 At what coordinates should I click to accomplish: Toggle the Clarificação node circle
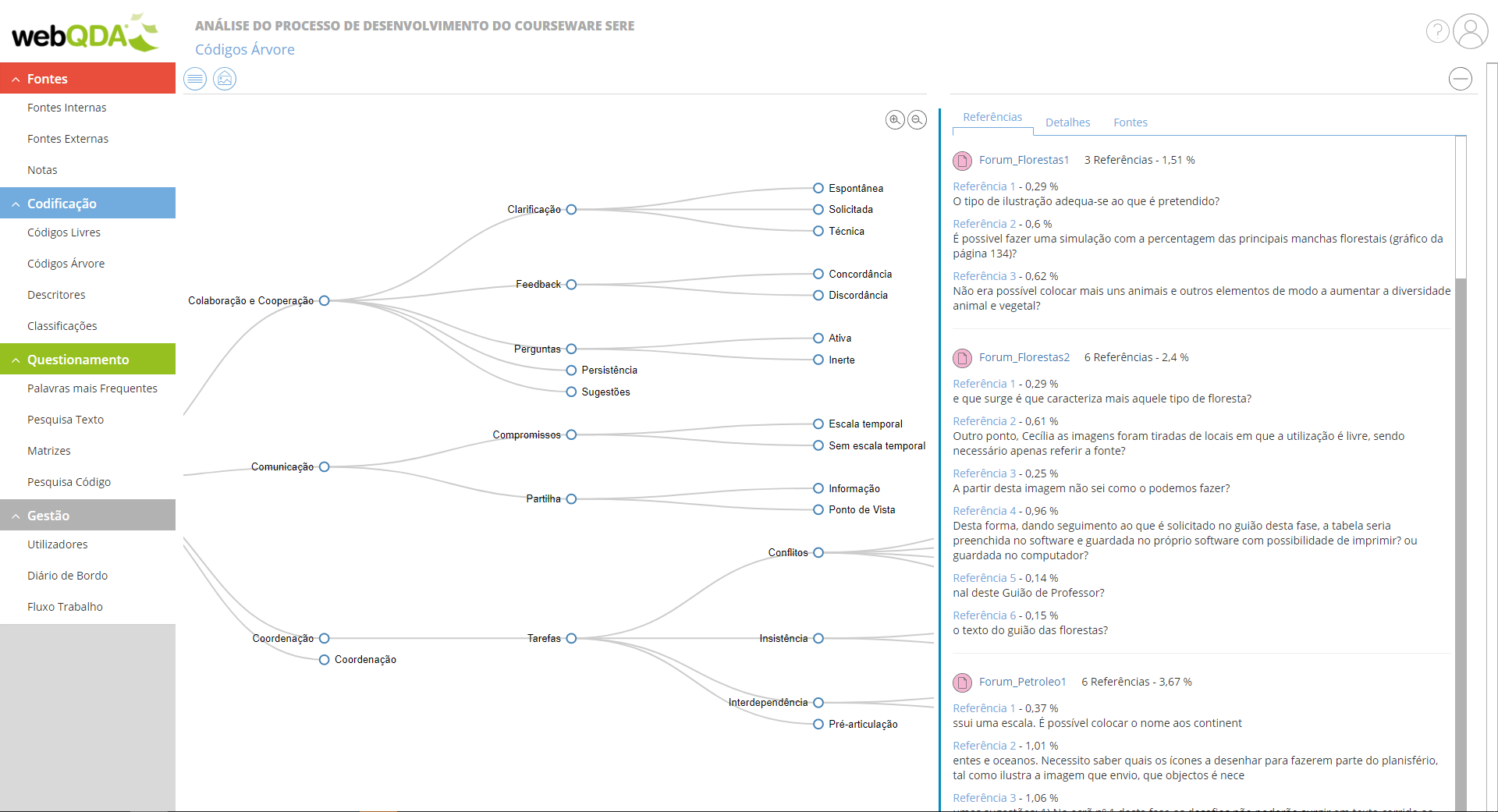click(x=571, y=210)
